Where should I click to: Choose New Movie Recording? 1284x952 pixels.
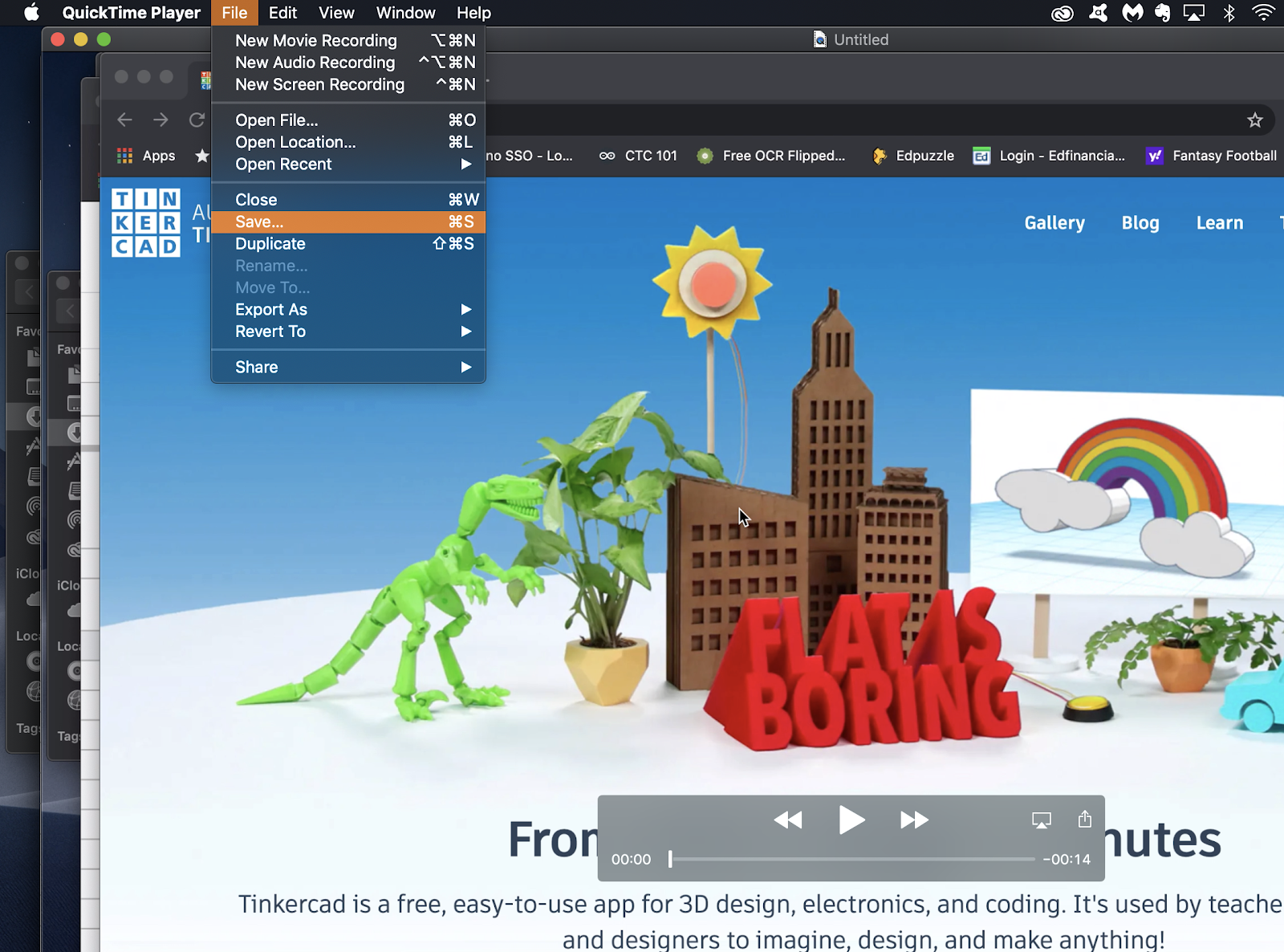(348, 40)
